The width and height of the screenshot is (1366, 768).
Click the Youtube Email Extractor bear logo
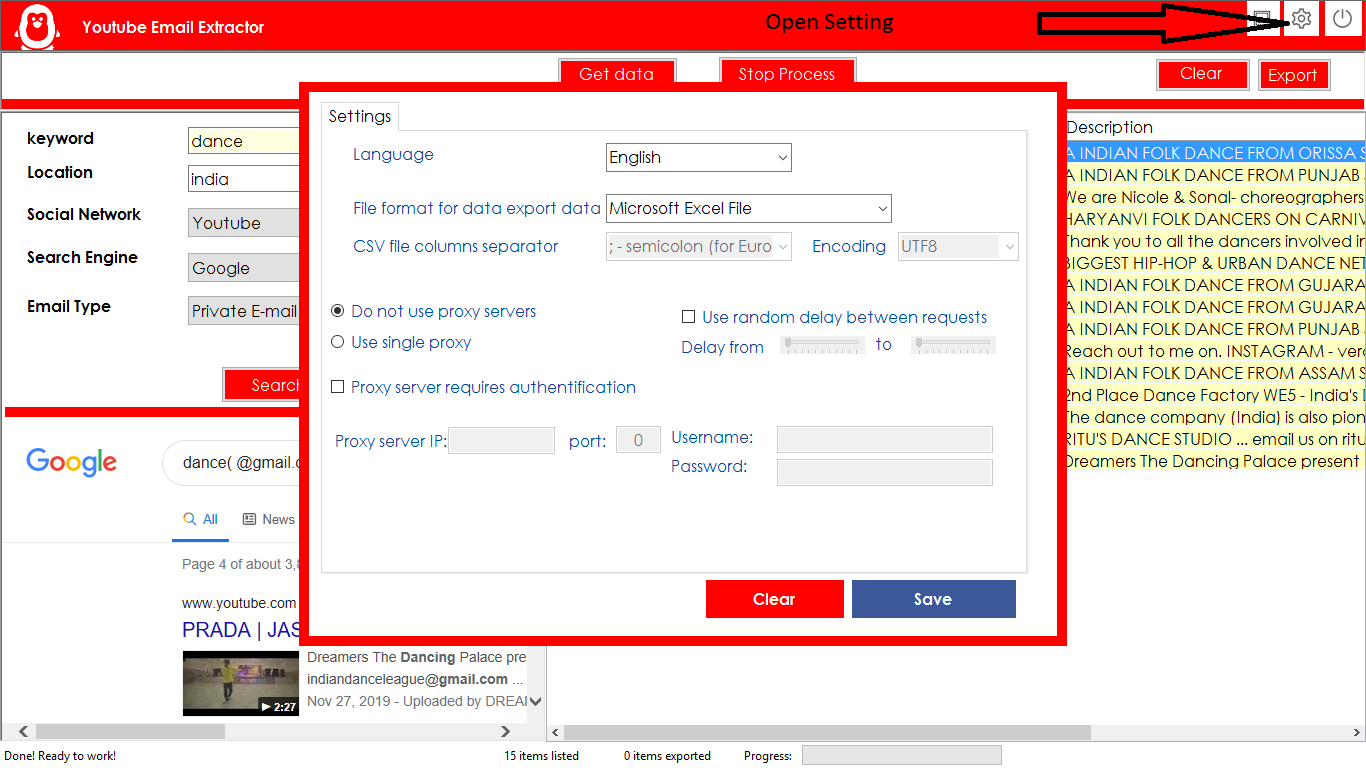pyautogui.click(x=36, y=26)
